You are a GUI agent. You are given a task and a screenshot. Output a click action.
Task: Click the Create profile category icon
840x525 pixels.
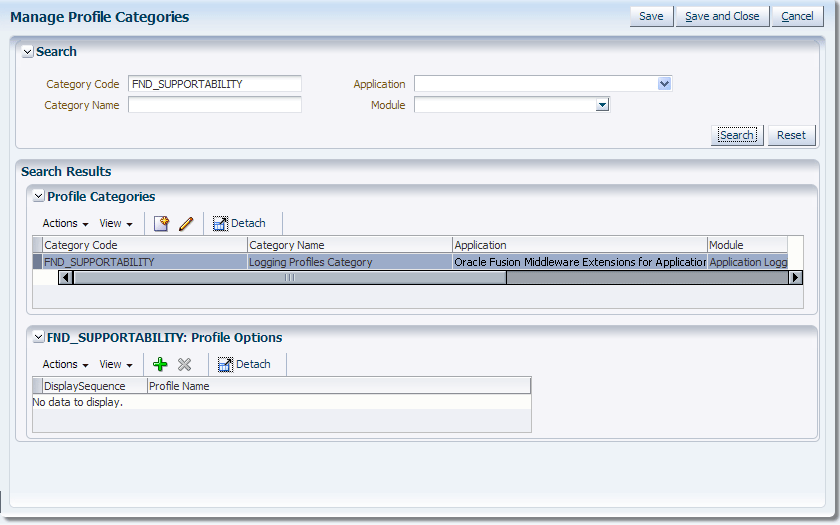pyautogui.click(x=161, y=223)
